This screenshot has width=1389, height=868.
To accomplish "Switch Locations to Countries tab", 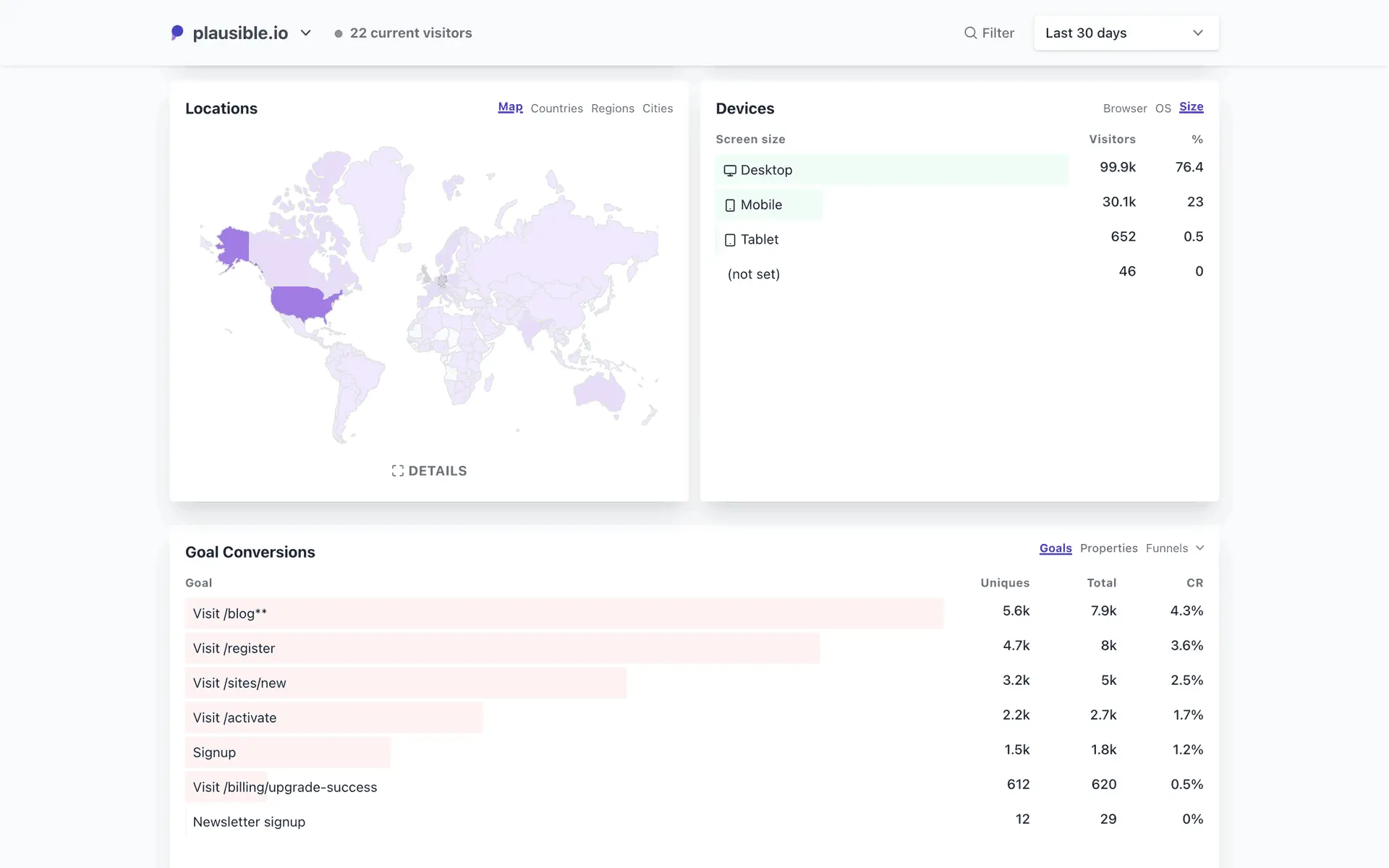I will pyautogui.click(x=556, y=109).
